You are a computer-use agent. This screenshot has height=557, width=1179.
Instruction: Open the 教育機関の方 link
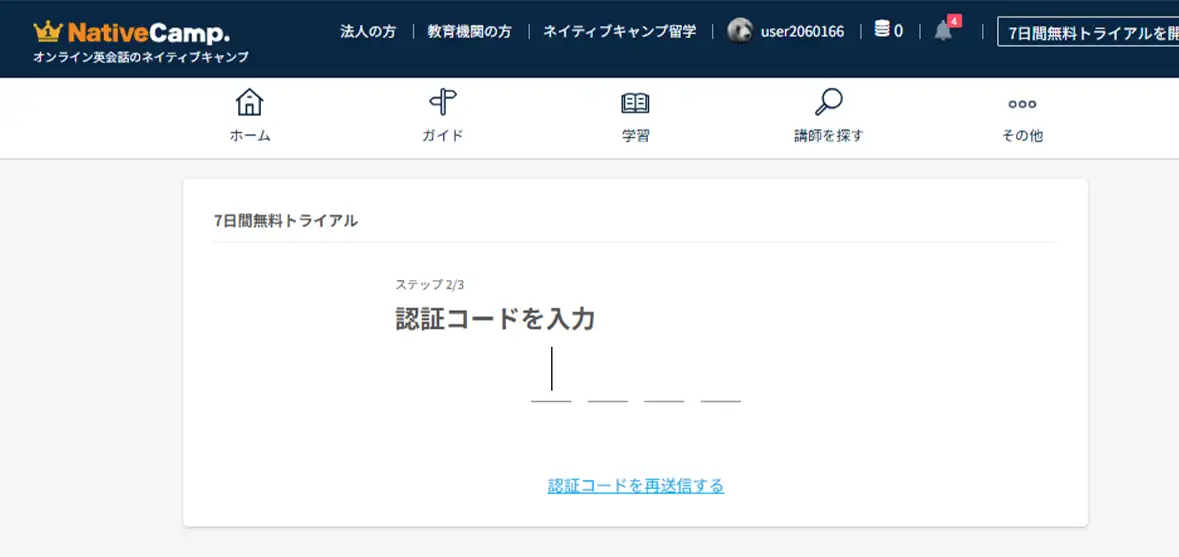point(469,31)
